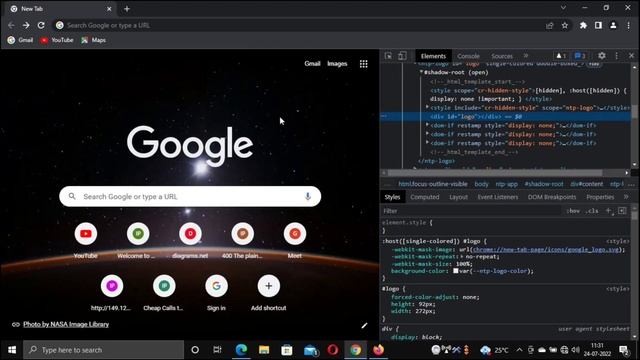Screen dimensions: 640x360
Task: Open the YouTube shortcut tile
Action: [86, 240]
